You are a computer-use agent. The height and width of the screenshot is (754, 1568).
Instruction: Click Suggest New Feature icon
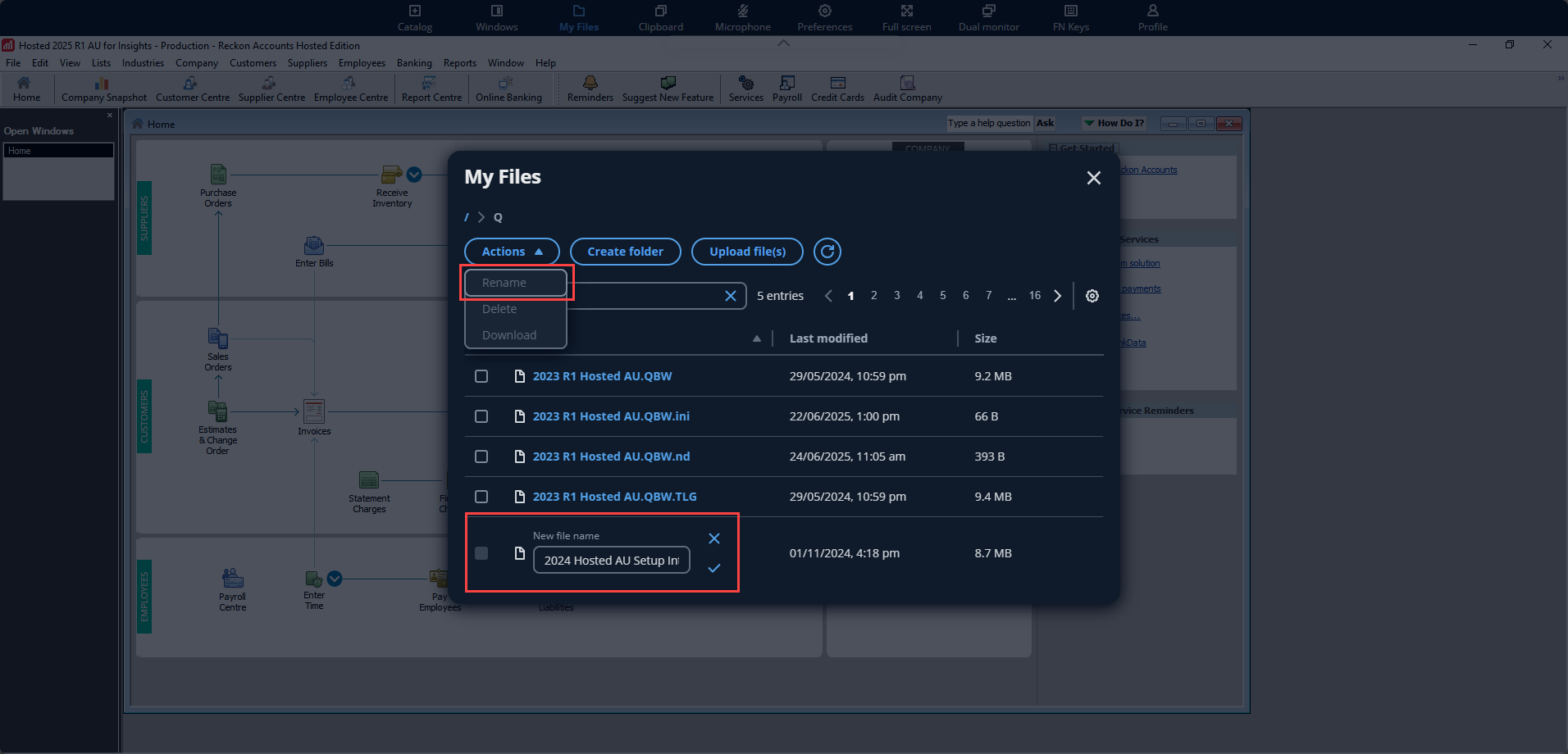[668, 89]
